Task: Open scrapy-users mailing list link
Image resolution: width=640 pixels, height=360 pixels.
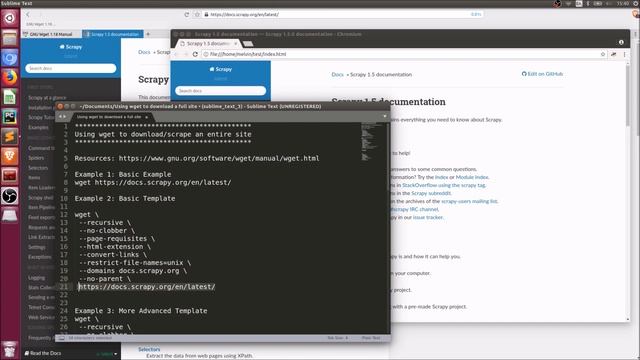Action: pyautogui.click(x=469, y=201)
